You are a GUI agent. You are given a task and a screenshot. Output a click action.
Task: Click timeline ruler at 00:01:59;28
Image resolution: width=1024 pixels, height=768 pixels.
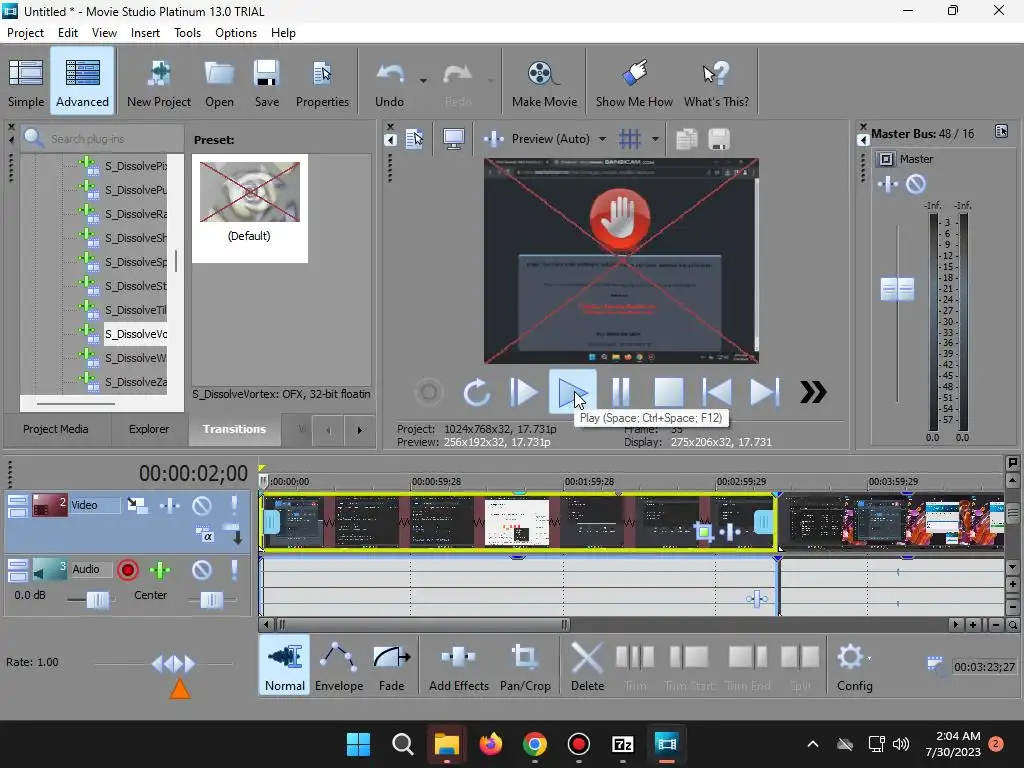tap(589, 481)
